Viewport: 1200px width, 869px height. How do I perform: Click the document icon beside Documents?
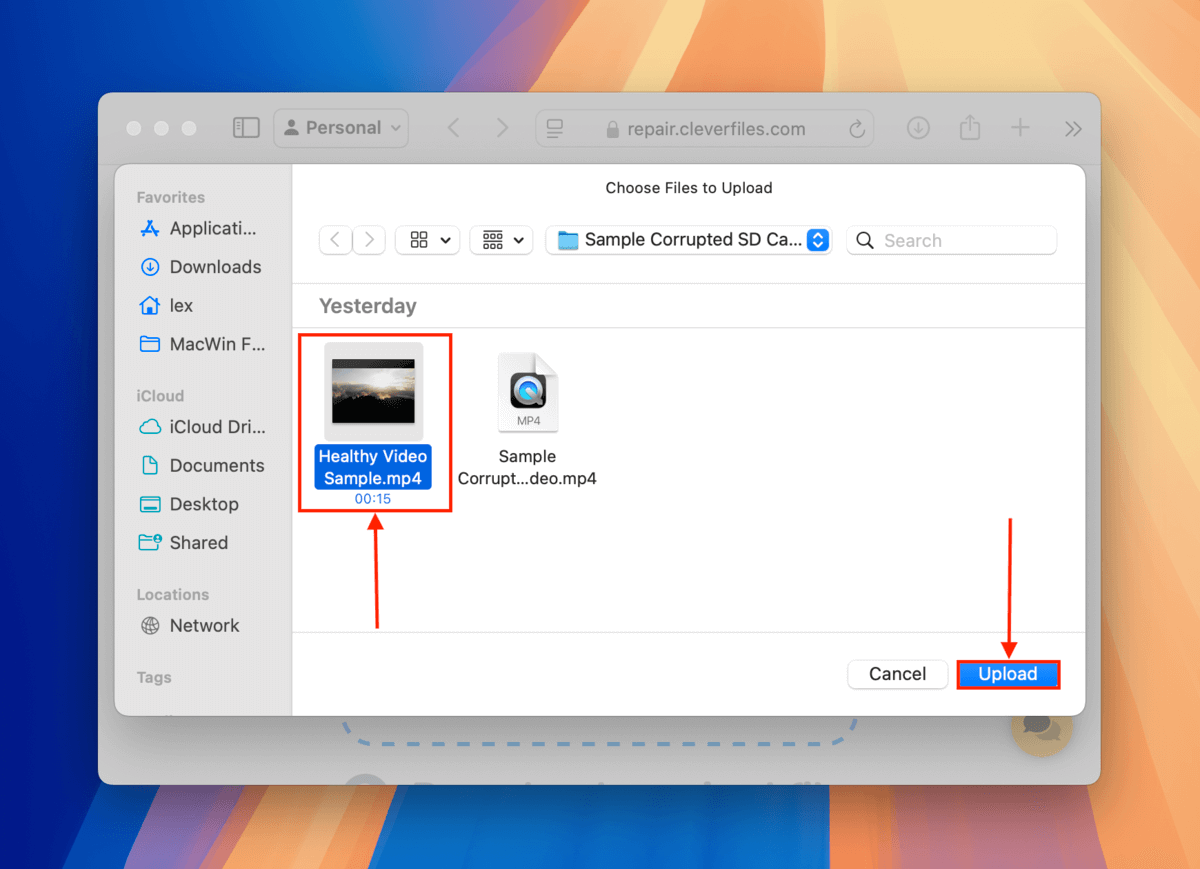[150, 466]
